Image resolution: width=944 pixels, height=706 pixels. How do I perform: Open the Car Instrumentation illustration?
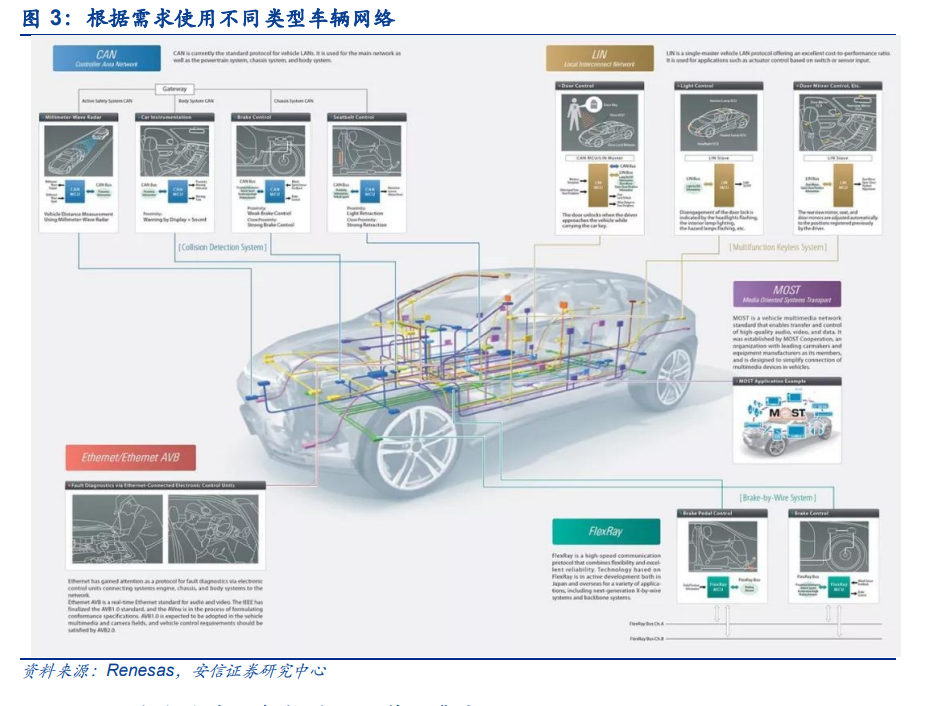[x=175, y=151]
